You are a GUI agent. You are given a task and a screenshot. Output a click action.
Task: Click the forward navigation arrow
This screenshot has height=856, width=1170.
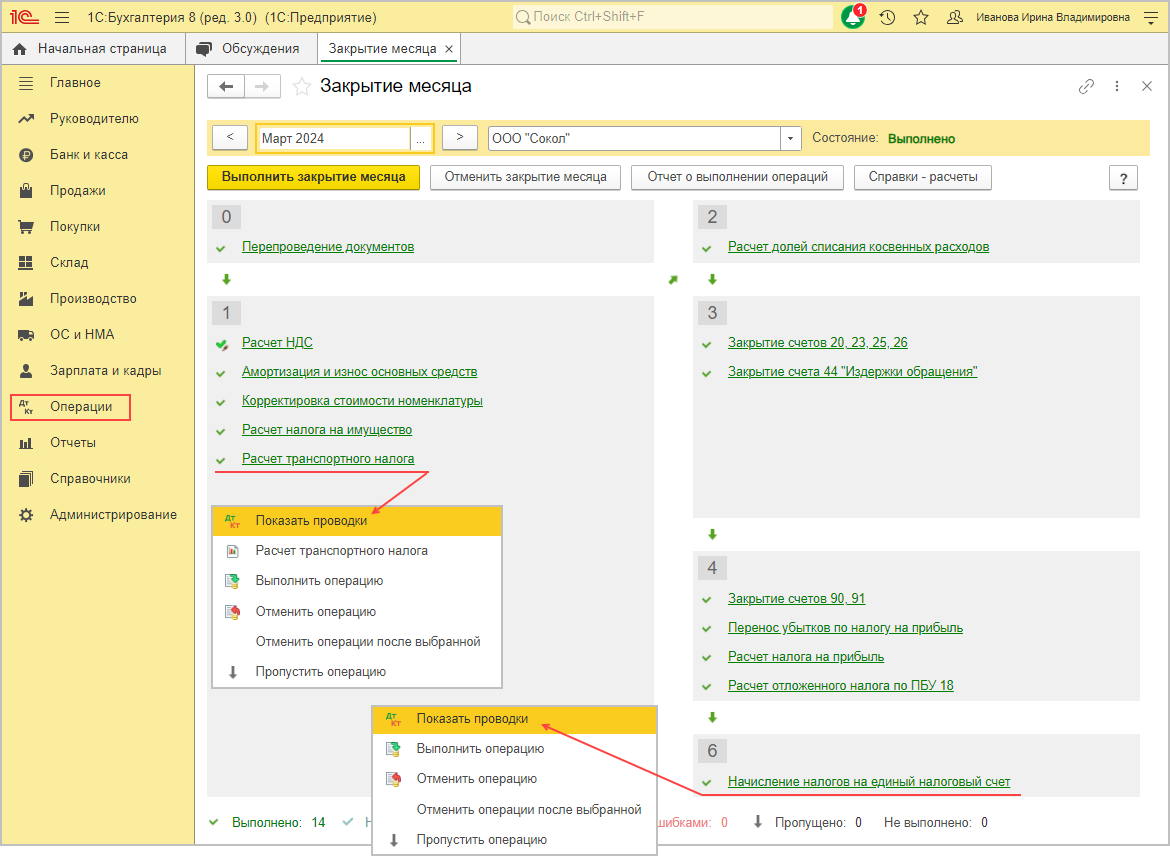coord(262,87)
